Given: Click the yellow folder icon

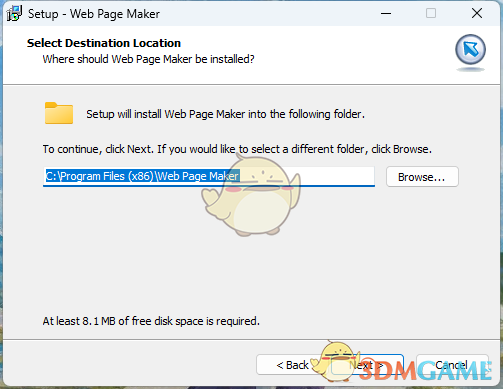Looking at the screenshot, I should 59,113.
